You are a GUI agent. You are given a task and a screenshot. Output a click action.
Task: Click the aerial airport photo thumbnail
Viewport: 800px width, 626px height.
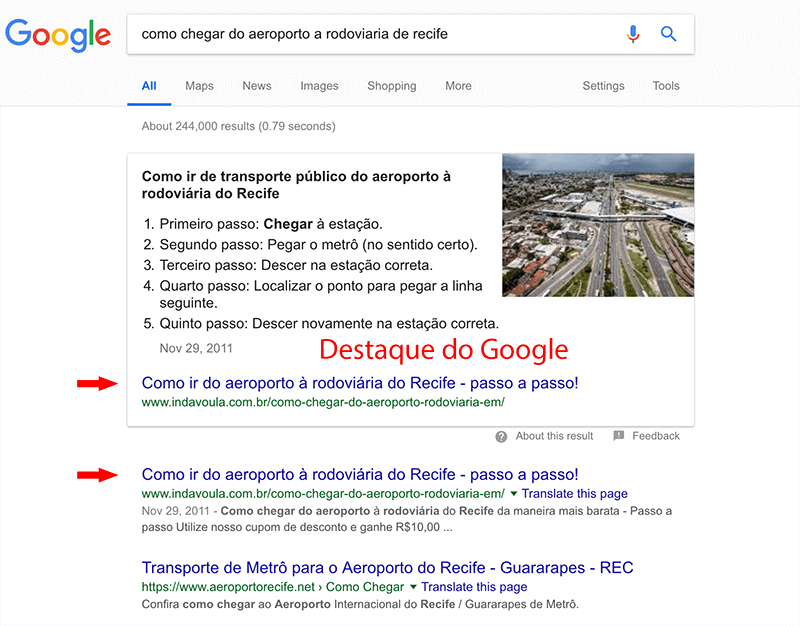coord(598,225)
